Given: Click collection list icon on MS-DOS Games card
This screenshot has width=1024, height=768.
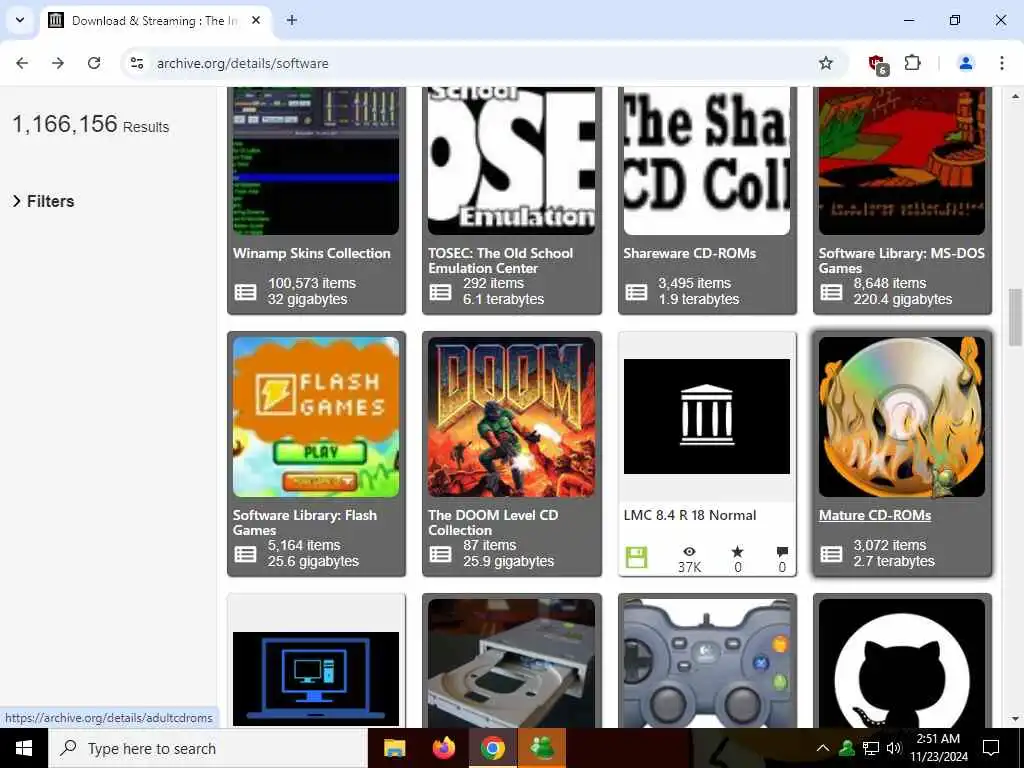Looking at the screenshot, I should click(x=831, y=292).
